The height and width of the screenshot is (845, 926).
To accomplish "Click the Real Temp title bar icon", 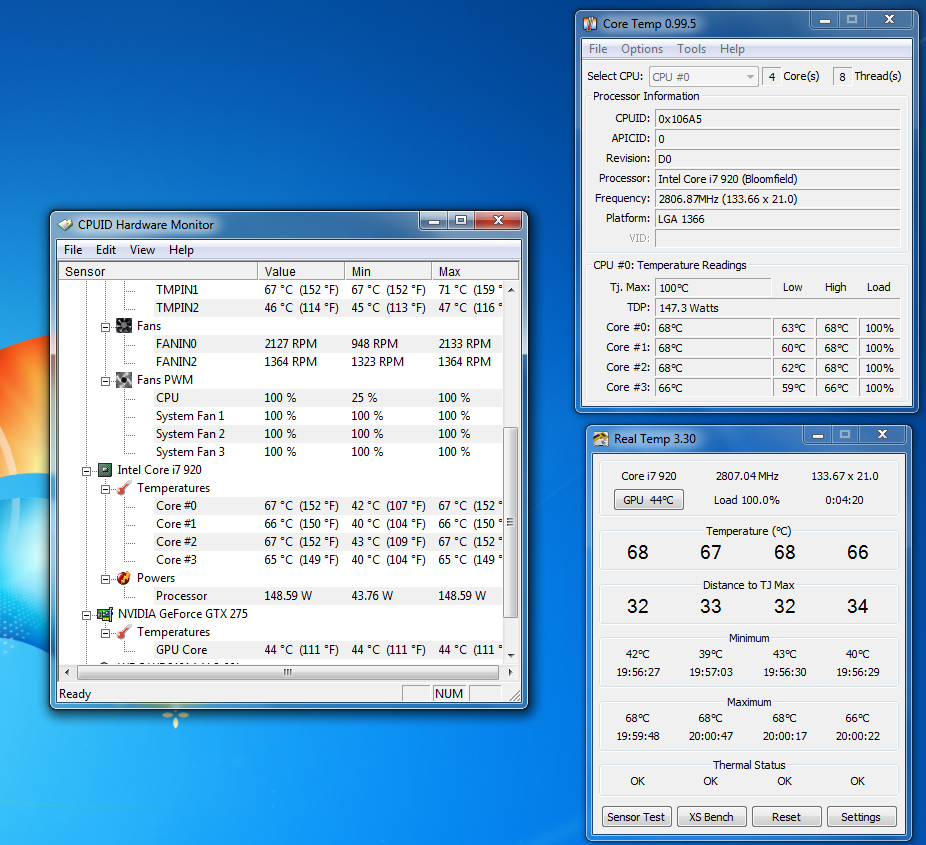I will click(x=601, y=439).
